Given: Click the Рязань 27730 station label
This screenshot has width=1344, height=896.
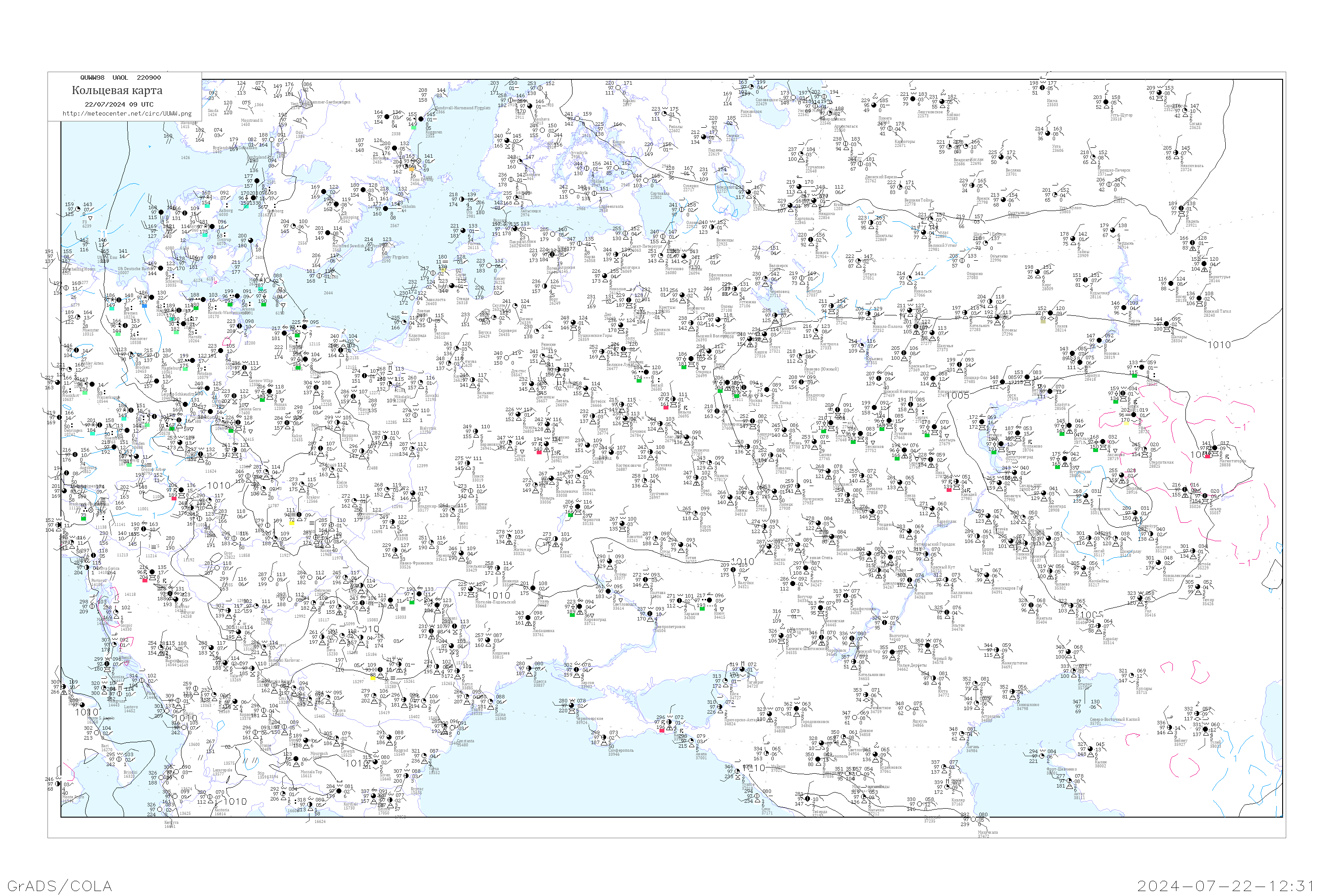Looking at the screenshot, I should coord(795,445).
